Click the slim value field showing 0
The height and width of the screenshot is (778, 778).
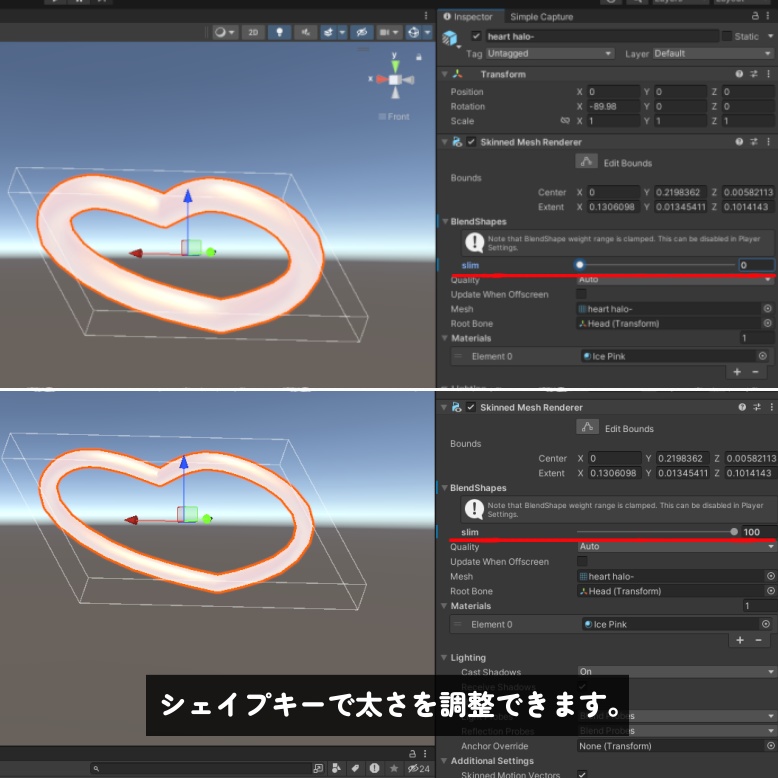click(x=756, y=265)
